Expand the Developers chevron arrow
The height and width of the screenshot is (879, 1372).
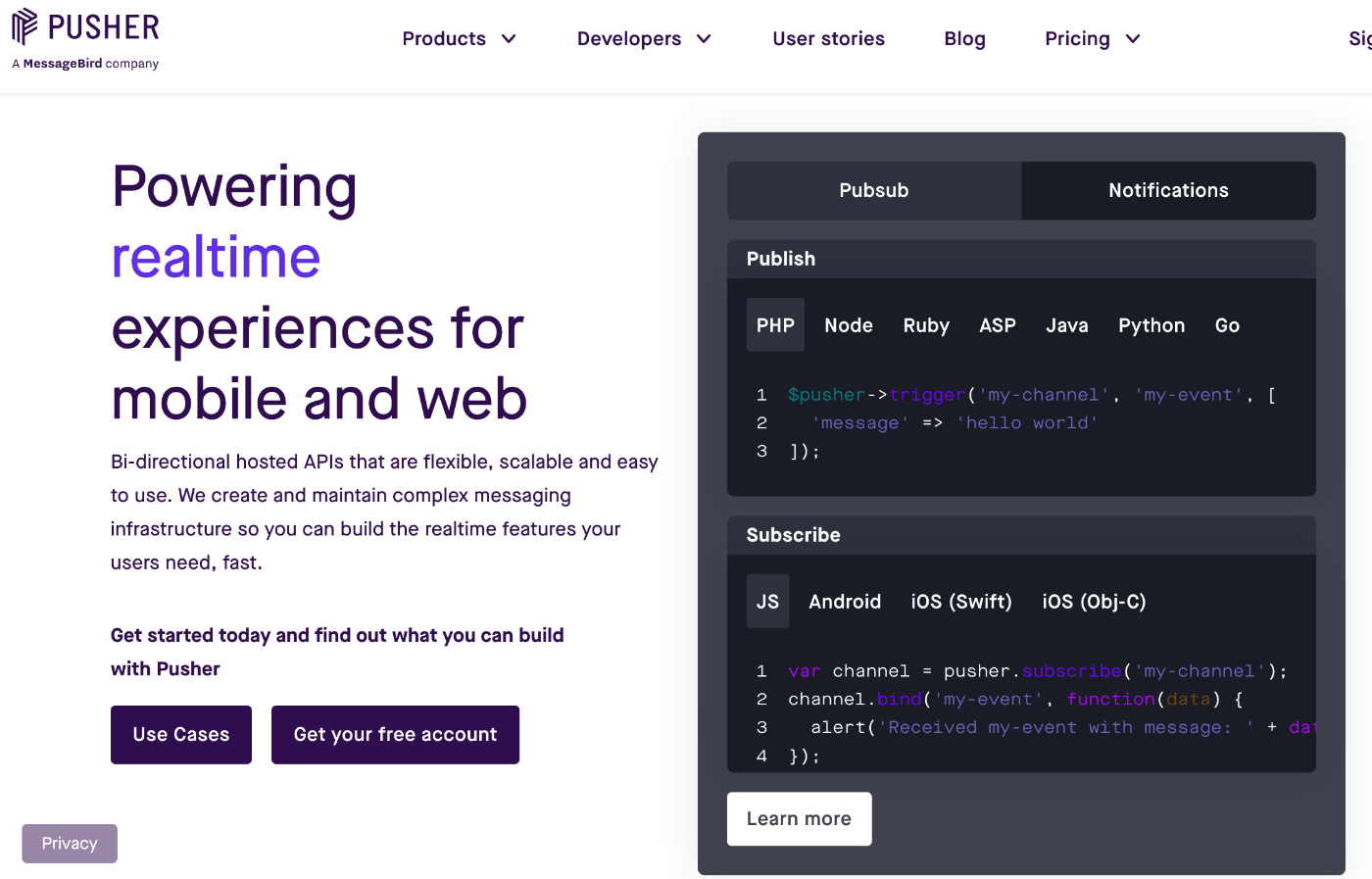(704, 39)
